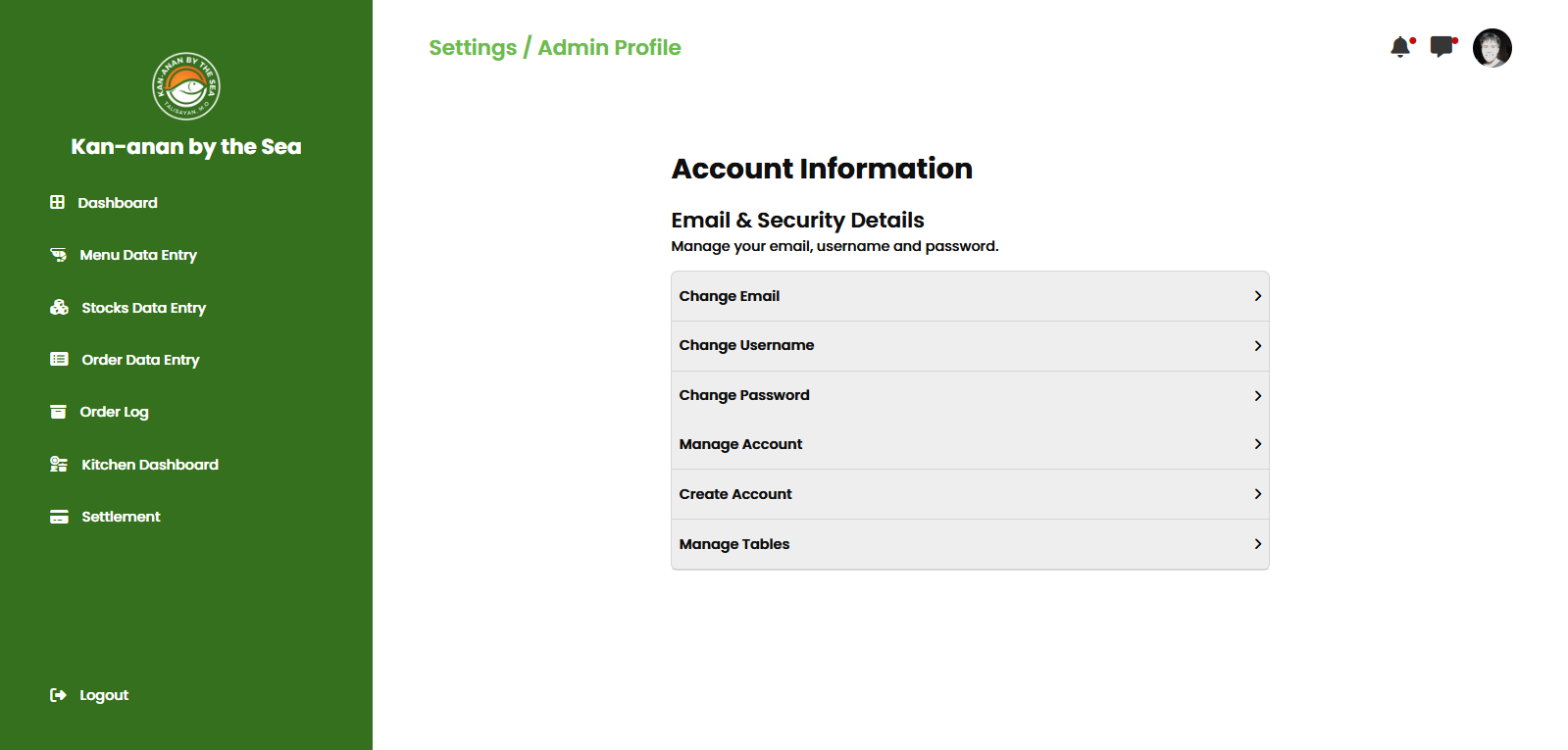Click the Settlement card icon
This screenshot has height=750, width=1568.
59,517
